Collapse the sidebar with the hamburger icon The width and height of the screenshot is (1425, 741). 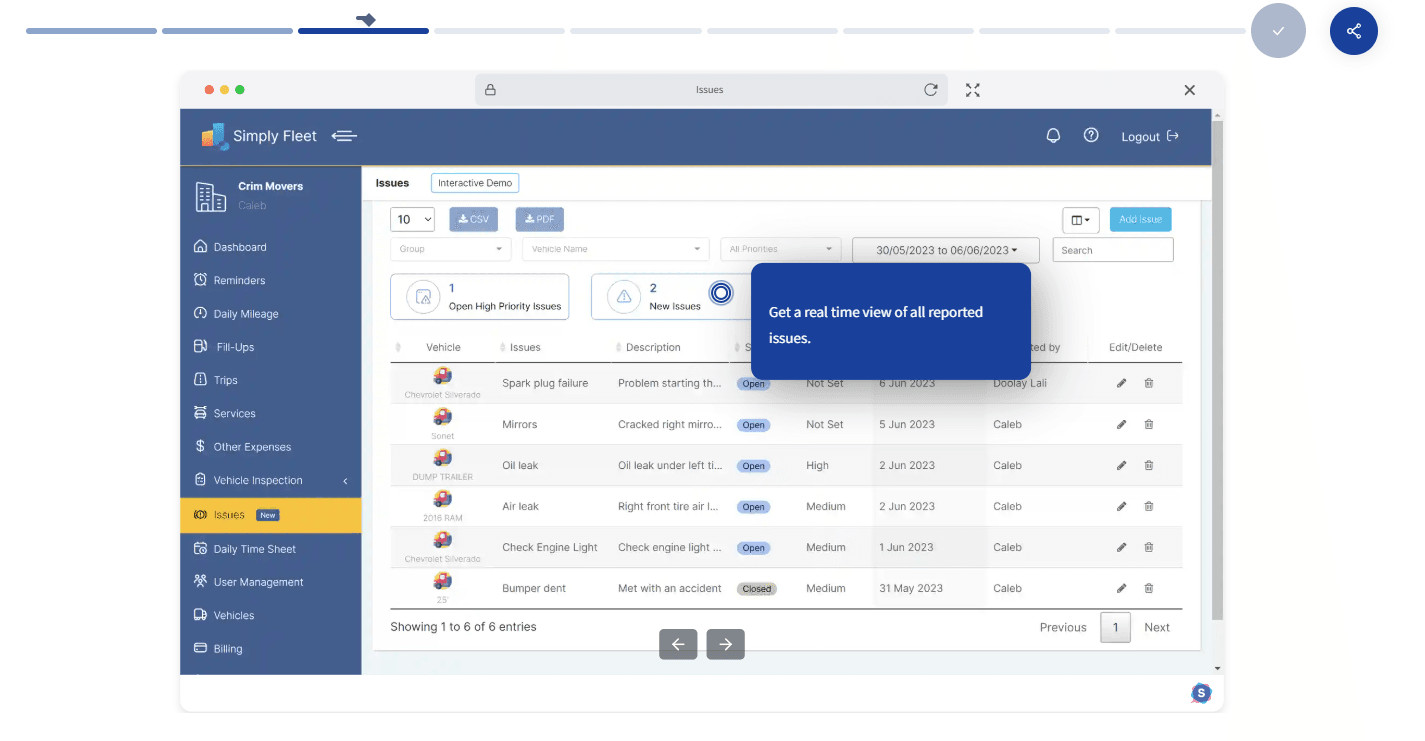pos(344,135)
